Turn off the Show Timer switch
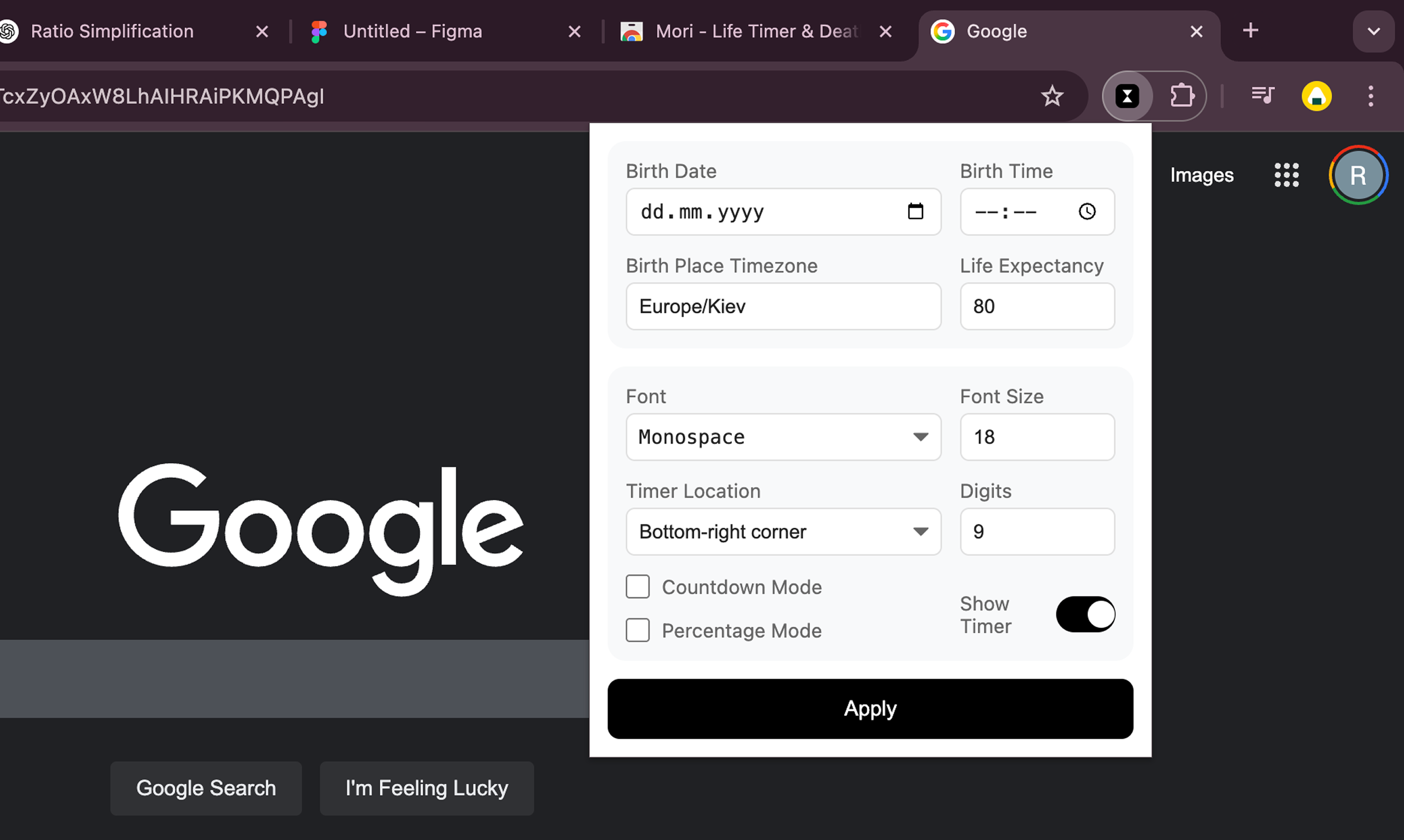This screenshot has width=1404, height=840. point(1085,614)
